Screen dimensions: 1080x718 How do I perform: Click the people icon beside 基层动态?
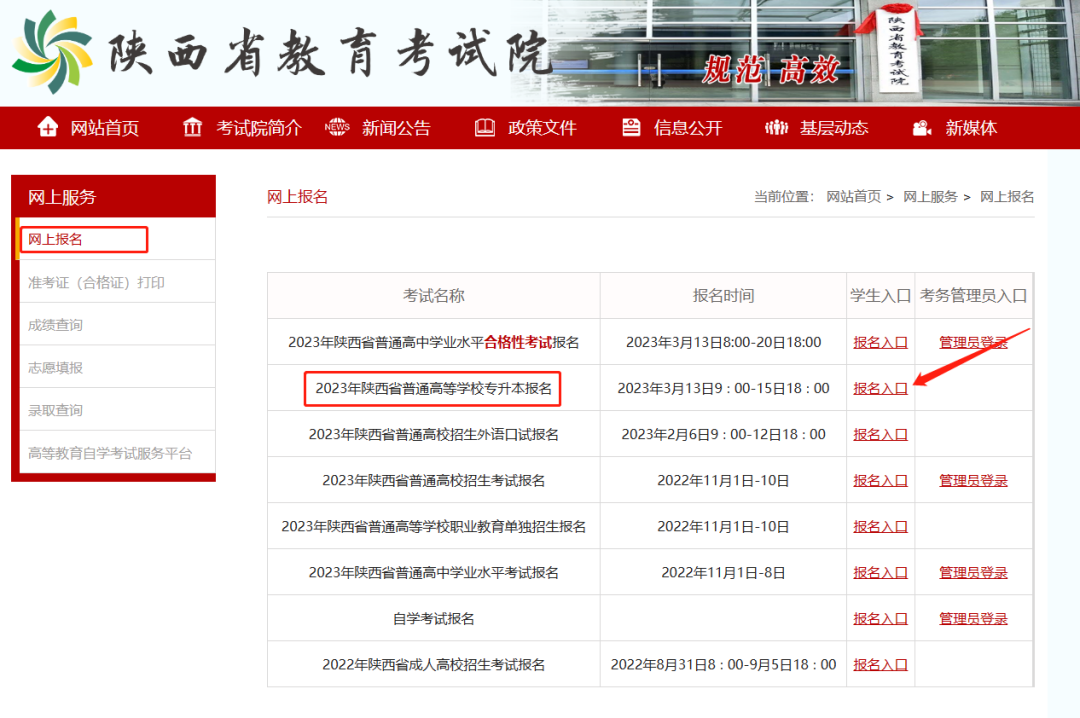(x=776, y=127)
